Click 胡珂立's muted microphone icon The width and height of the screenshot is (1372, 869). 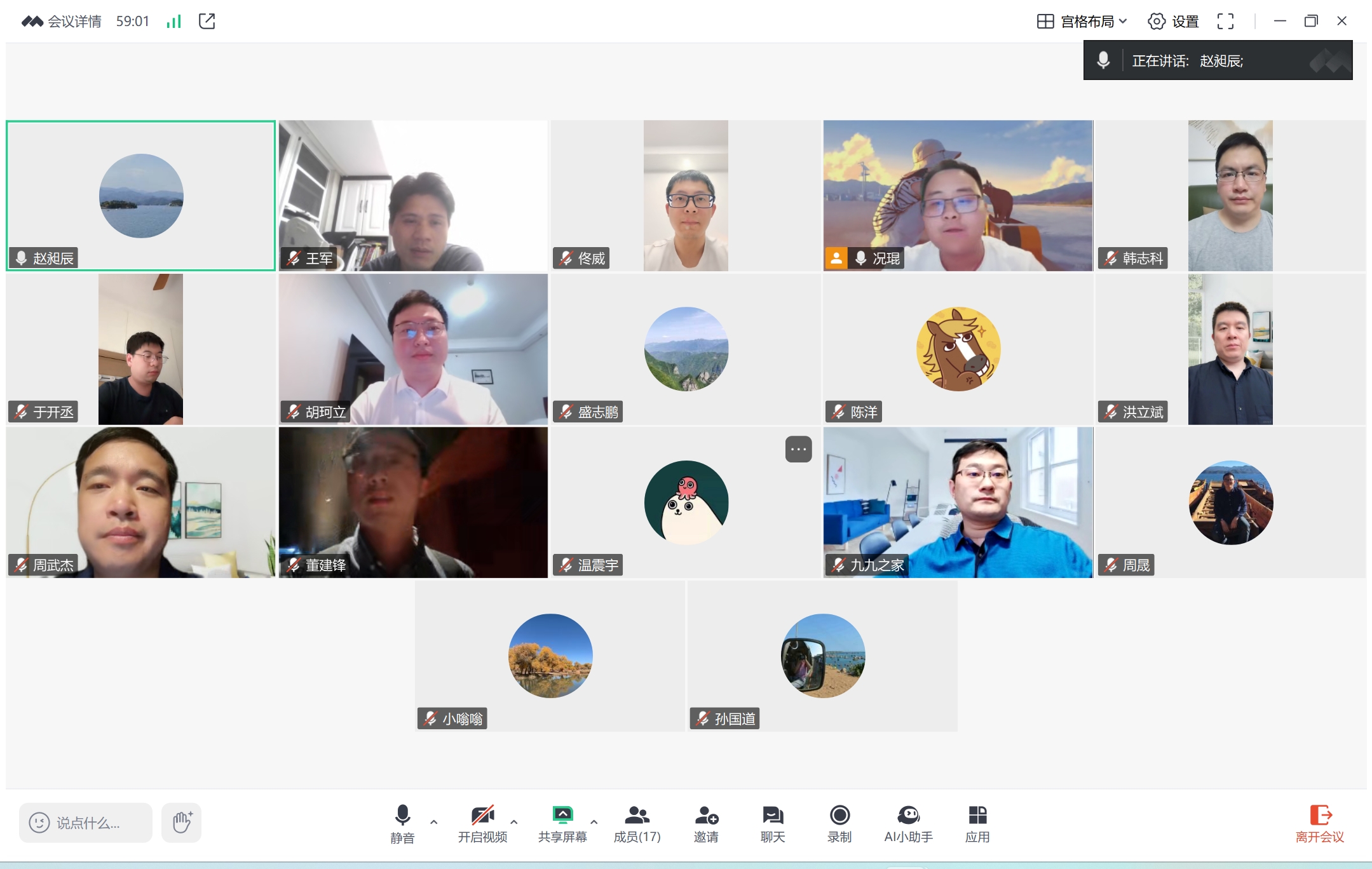(293, 412)
